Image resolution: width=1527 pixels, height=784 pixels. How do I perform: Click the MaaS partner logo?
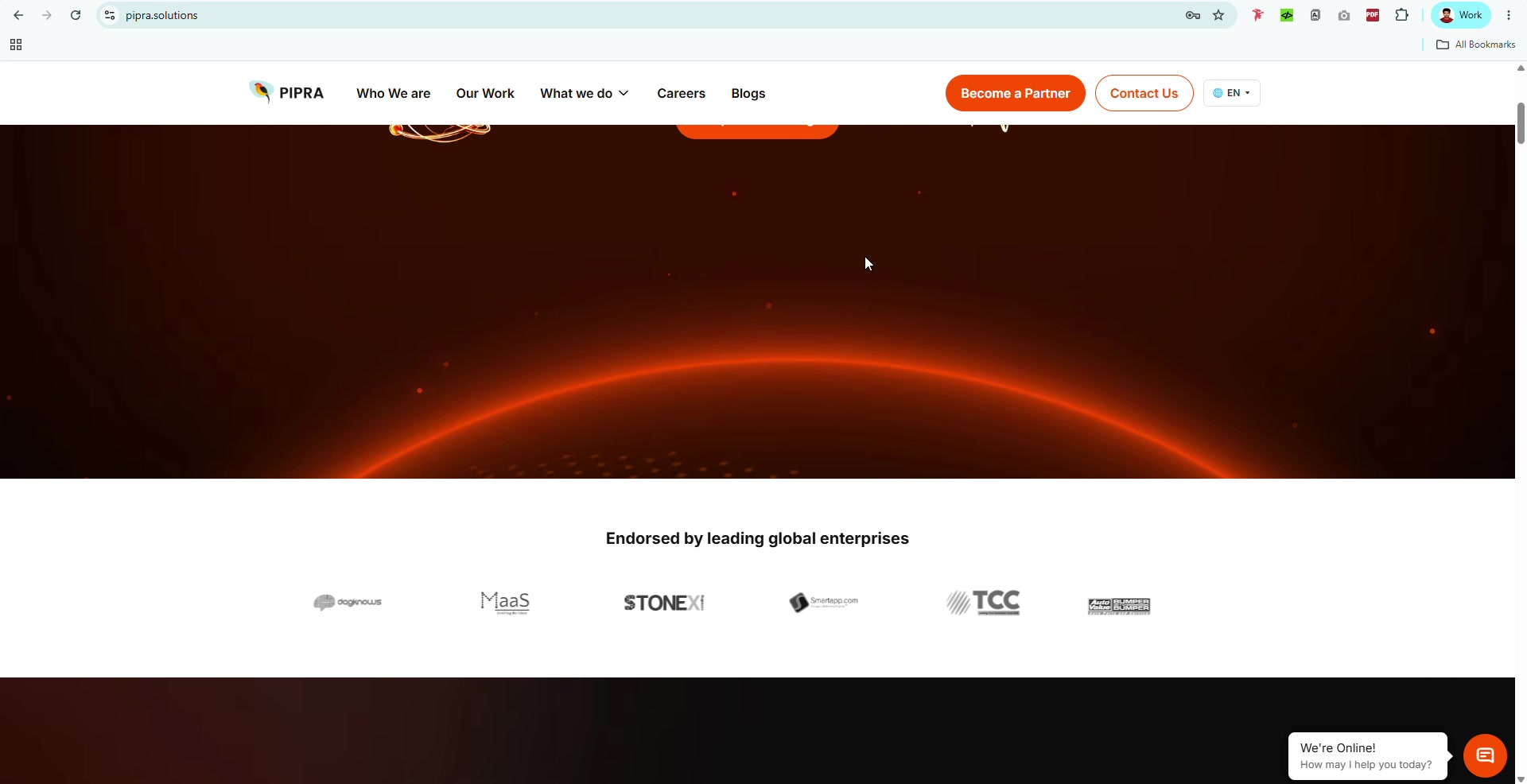(x=505, y=603)
